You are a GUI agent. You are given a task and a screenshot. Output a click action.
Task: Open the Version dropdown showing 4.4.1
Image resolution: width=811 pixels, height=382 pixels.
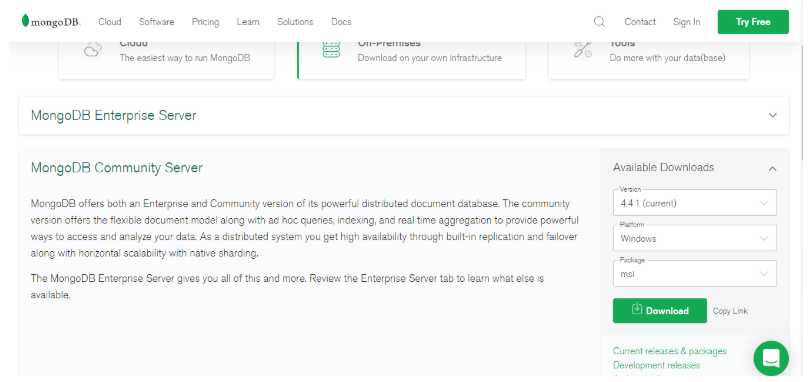(x=695, y=203)
